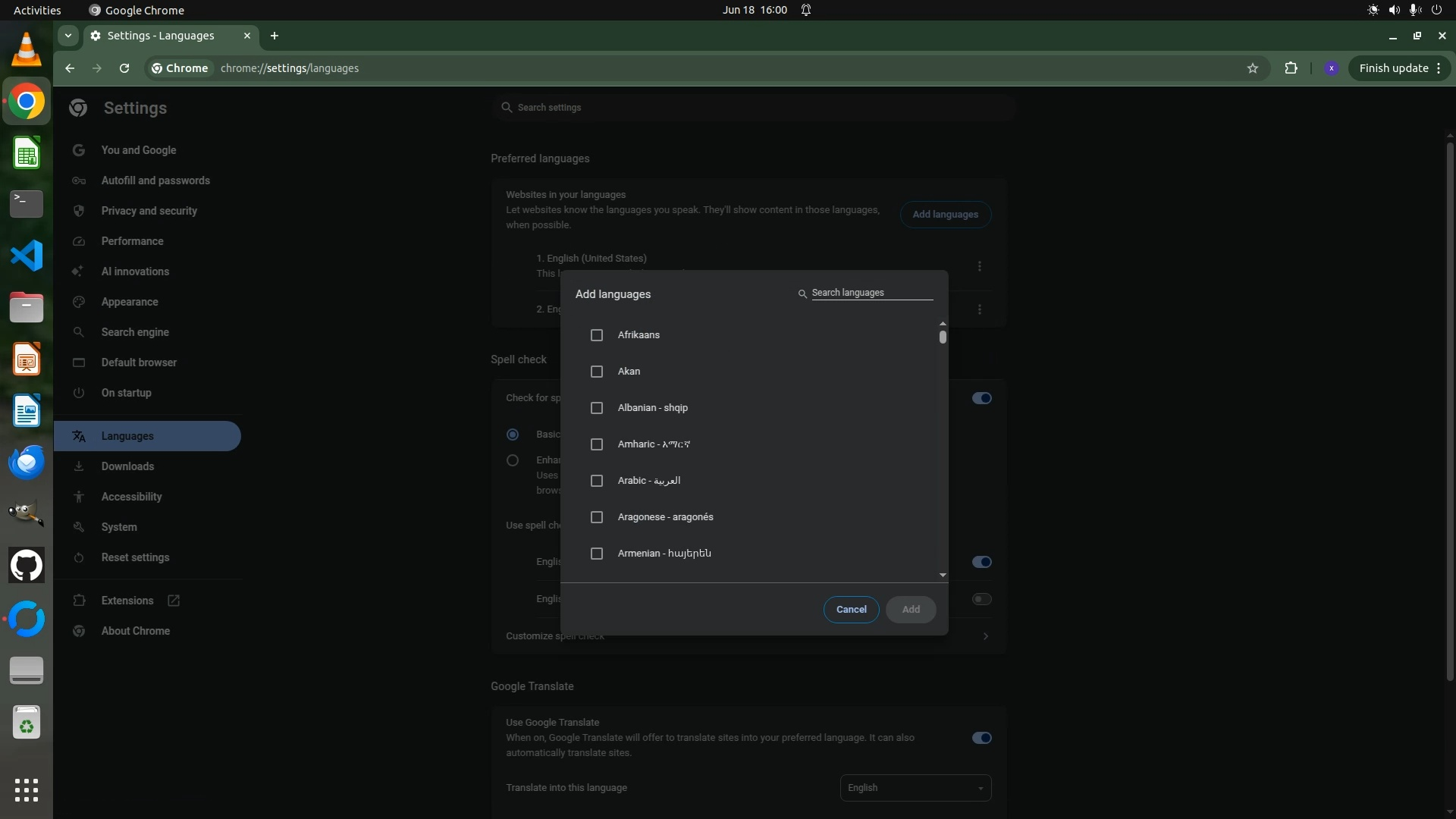Click the list's scroll down arrow
This screenshot has width=1456, height=819.
pos(943,576)
